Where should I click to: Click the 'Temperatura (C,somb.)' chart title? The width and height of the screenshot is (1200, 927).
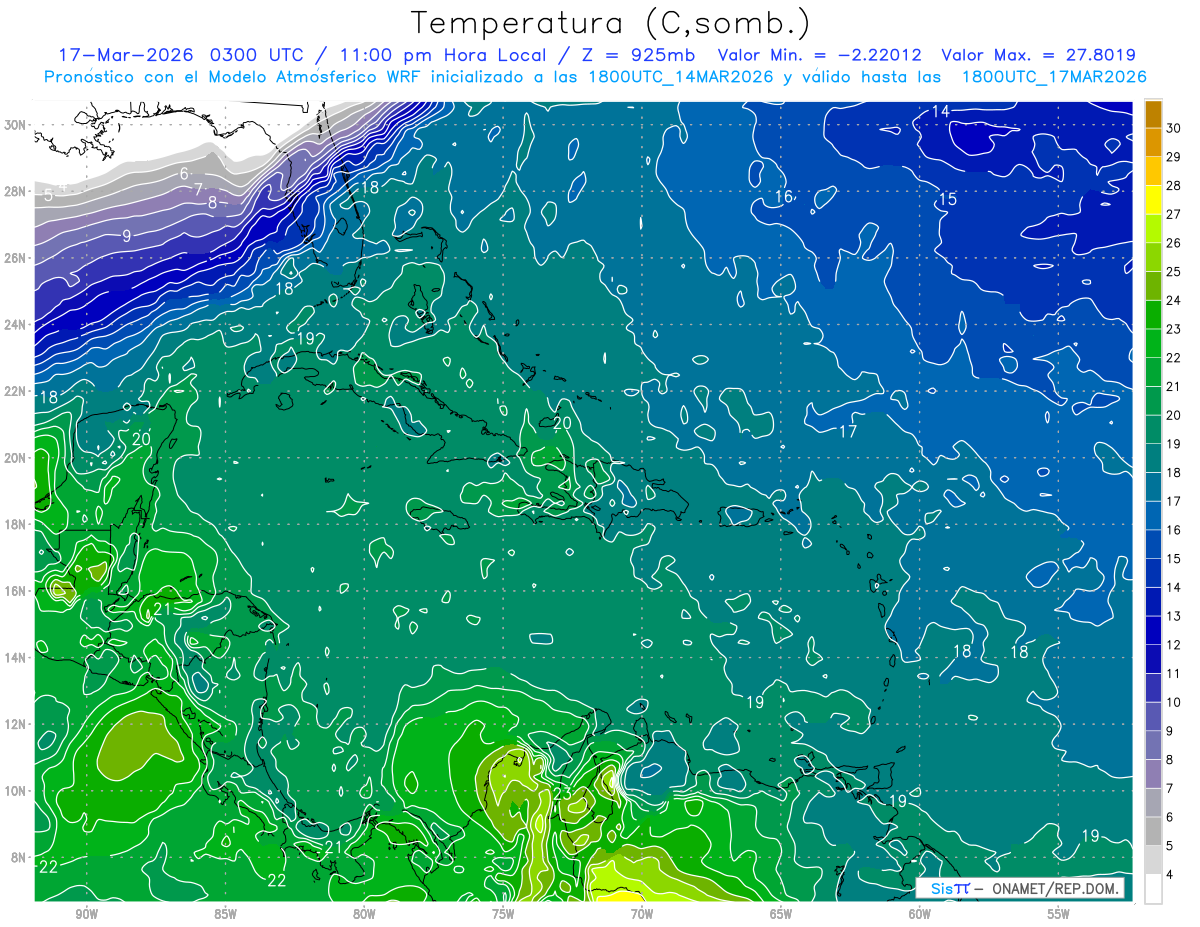[611, 24]
